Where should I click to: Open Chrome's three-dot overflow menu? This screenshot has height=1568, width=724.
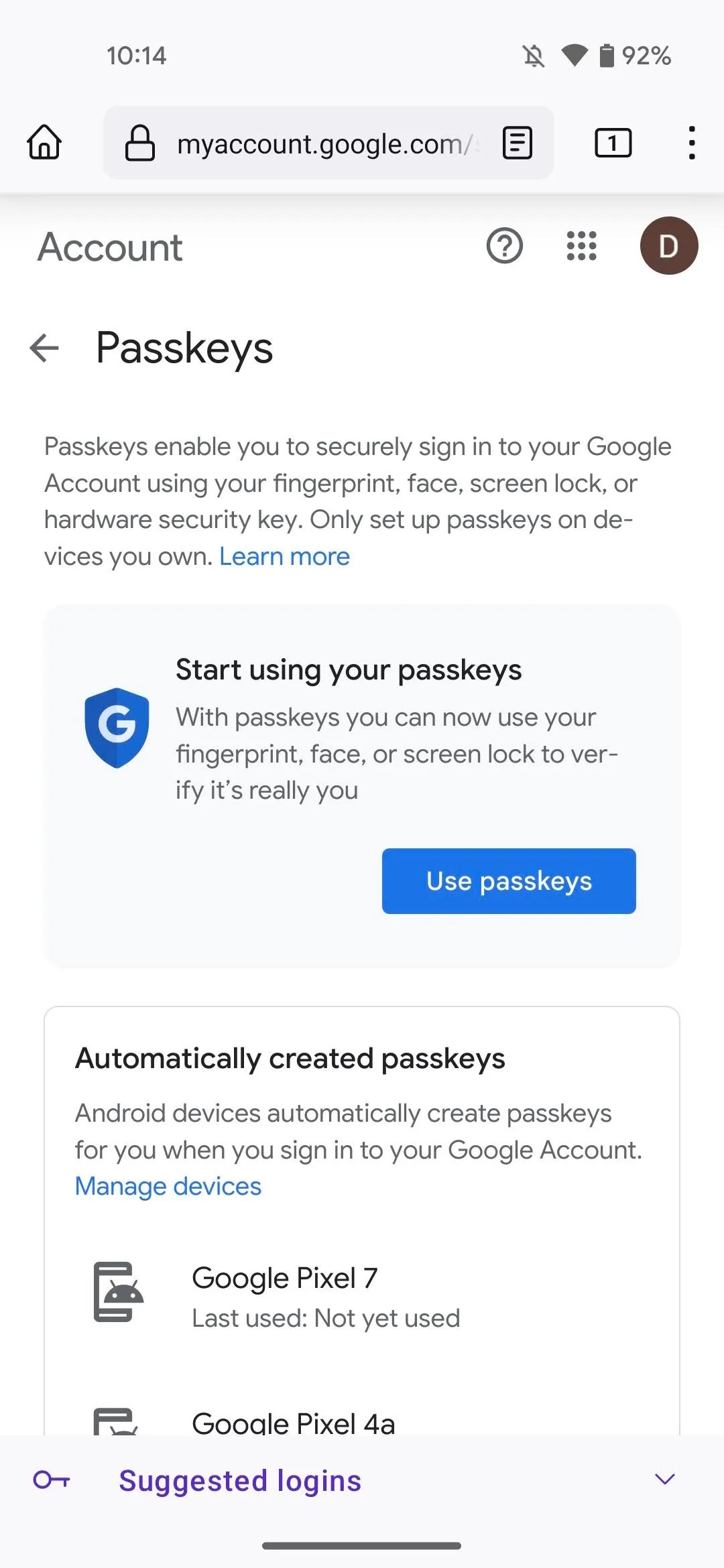coord(691,143)
